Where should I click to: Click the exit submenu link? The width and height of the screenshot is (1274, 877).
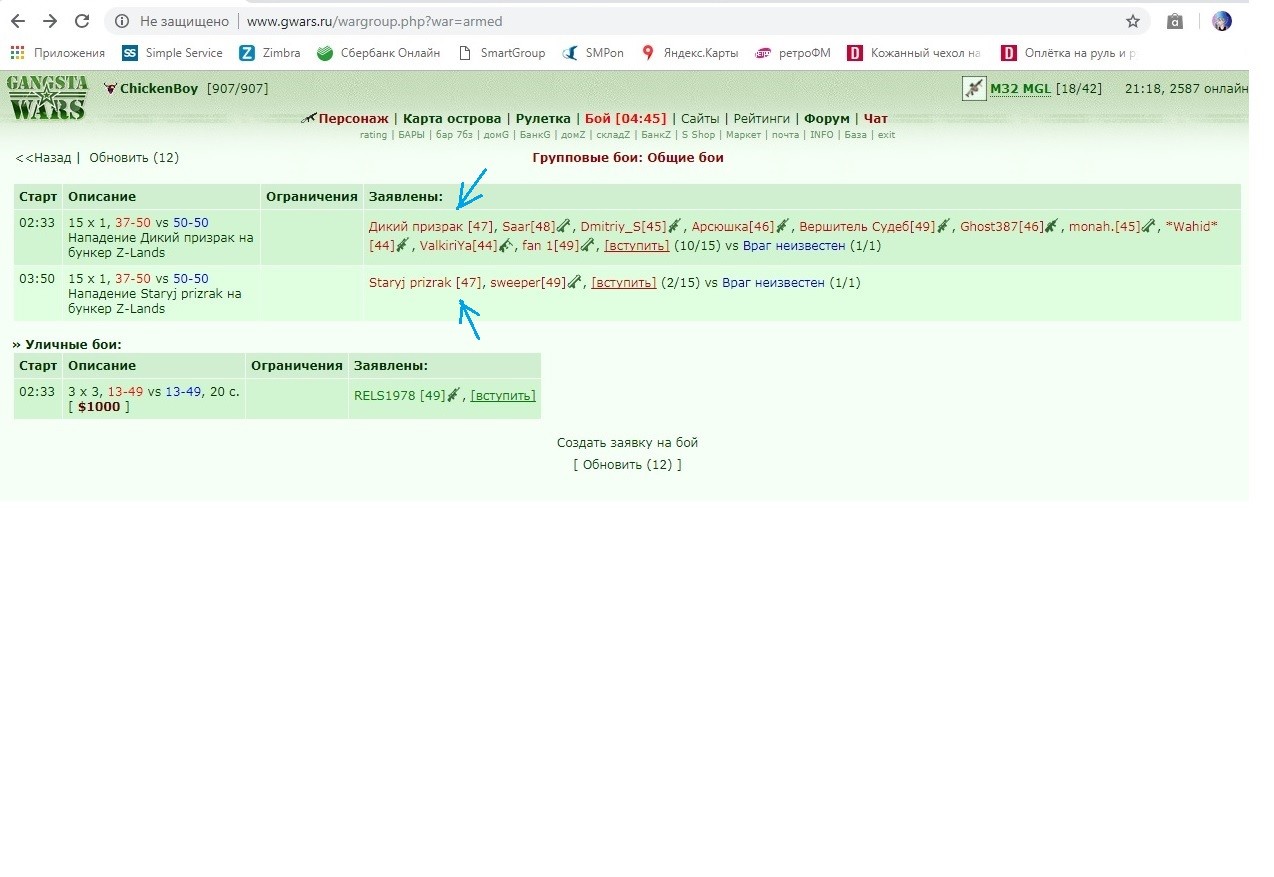tap(886, 135)
